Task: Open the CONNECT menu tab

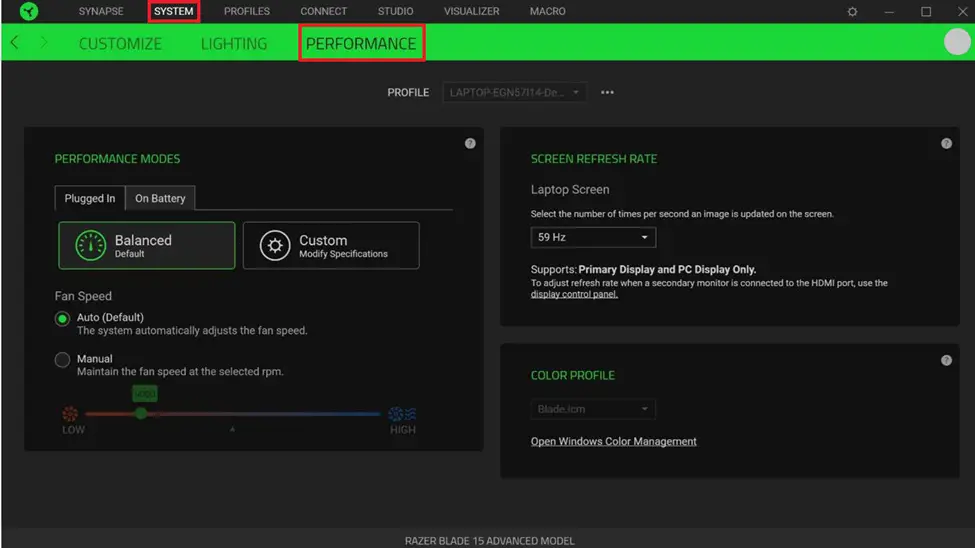Action: coord(323,11)
